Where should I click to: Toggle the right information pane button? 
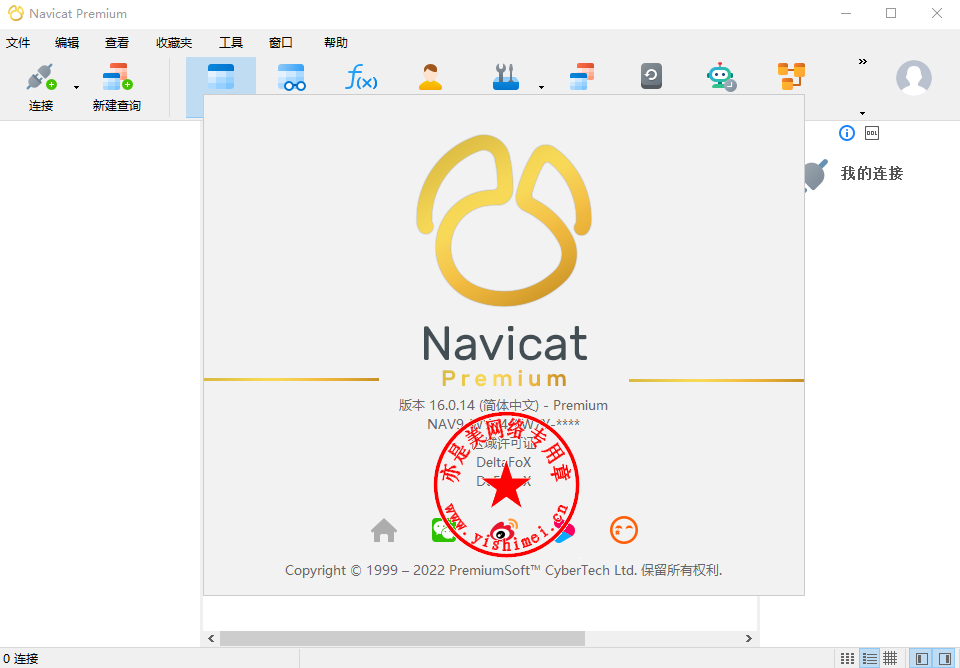pyautogui.click(x=945, y=659)
